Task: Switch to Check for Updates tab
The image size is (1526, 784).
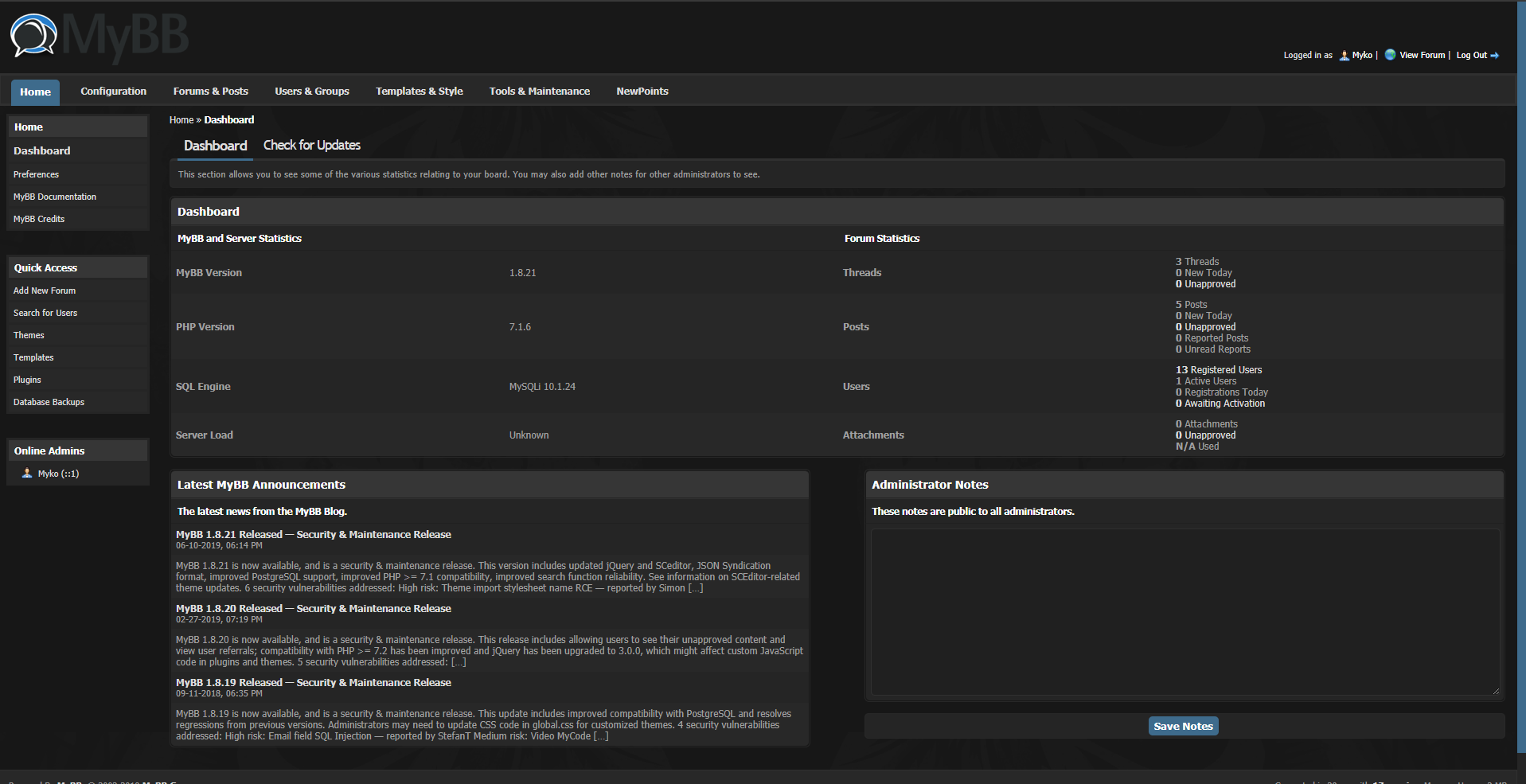Action: click(312, 146)
